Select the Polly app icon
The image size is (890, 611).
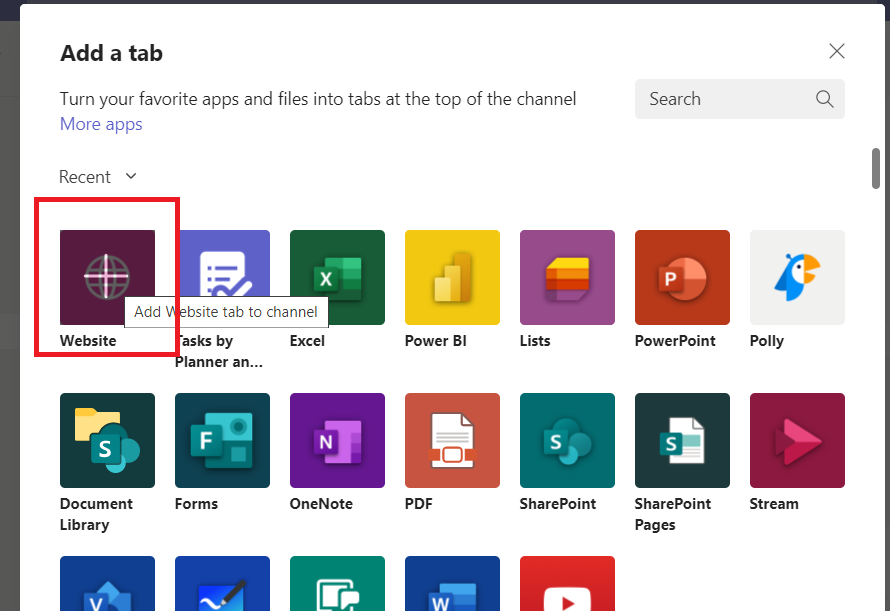click(x=797, y=277)
